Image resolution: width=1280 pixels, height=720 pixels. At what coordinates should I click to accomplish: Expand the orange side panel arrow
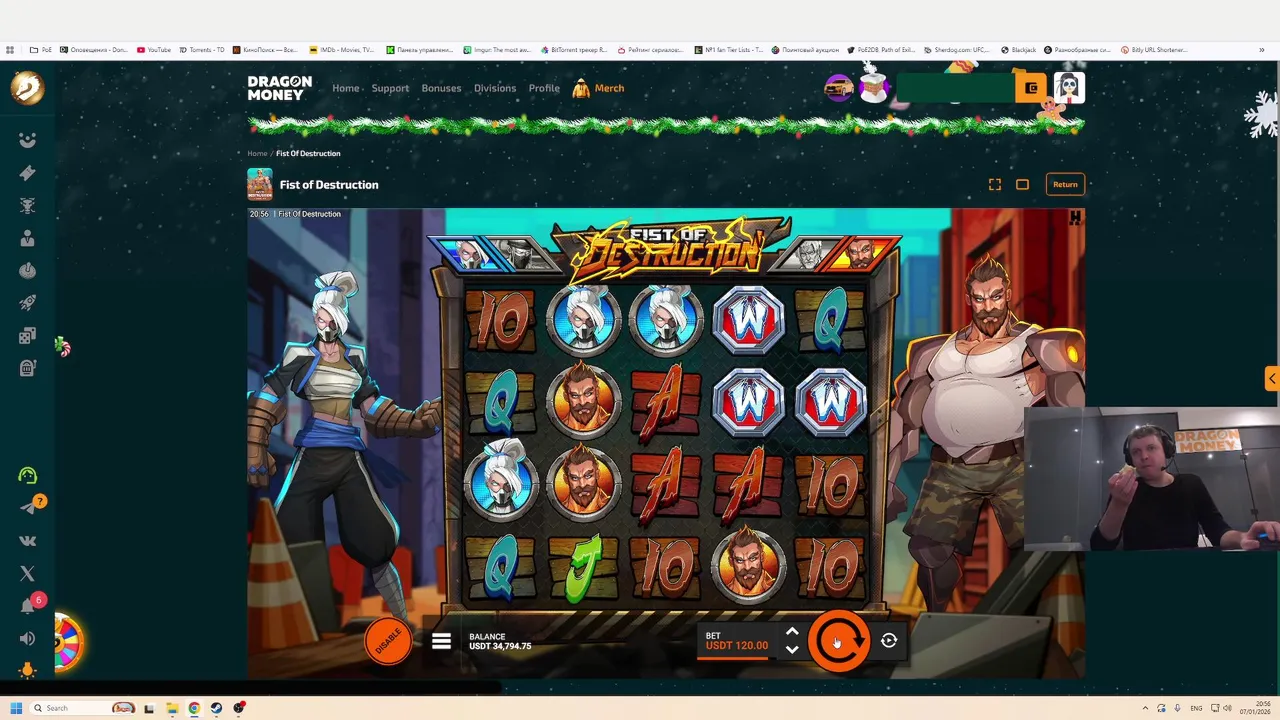tap(1271, 378)
